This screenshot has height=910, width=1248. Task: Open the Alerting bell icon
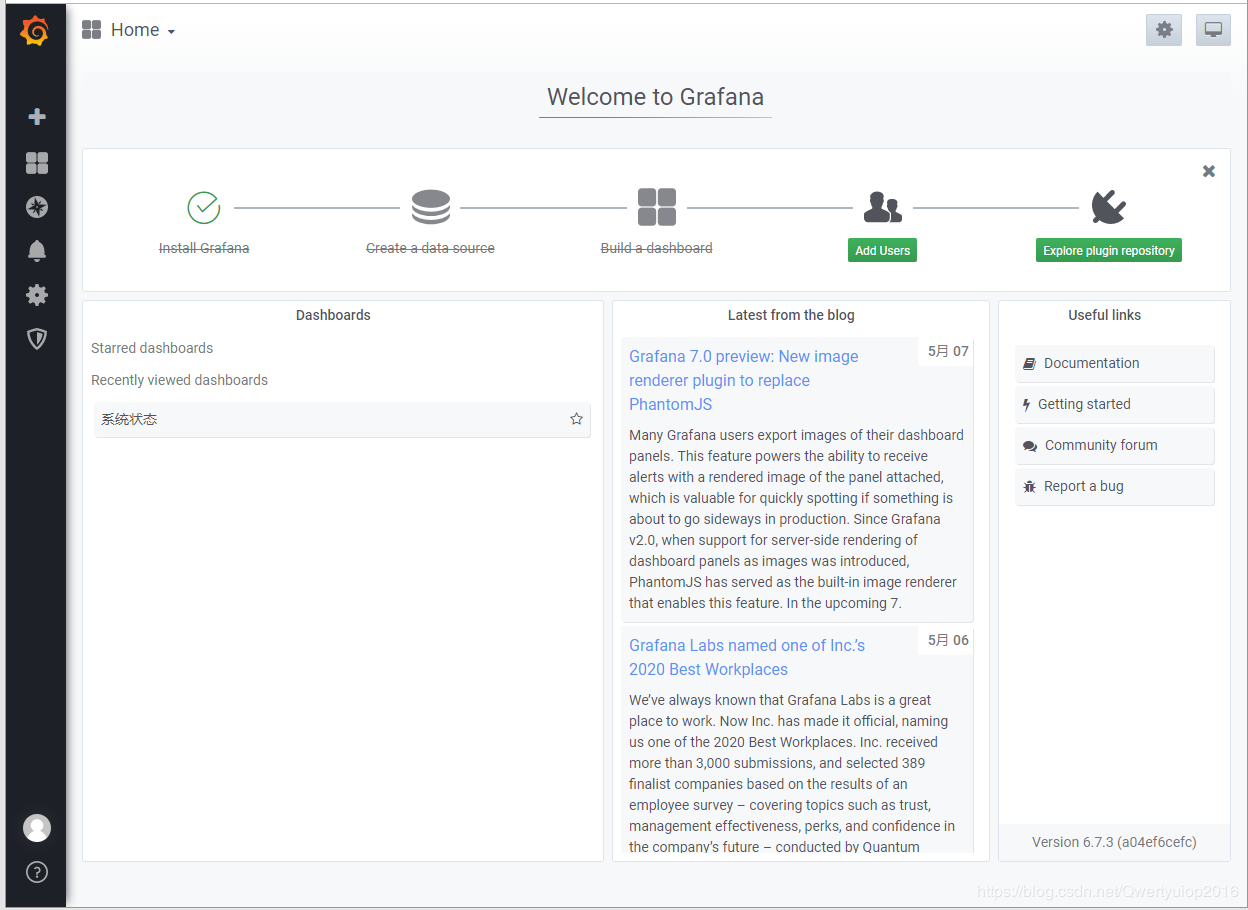point(37,251)
